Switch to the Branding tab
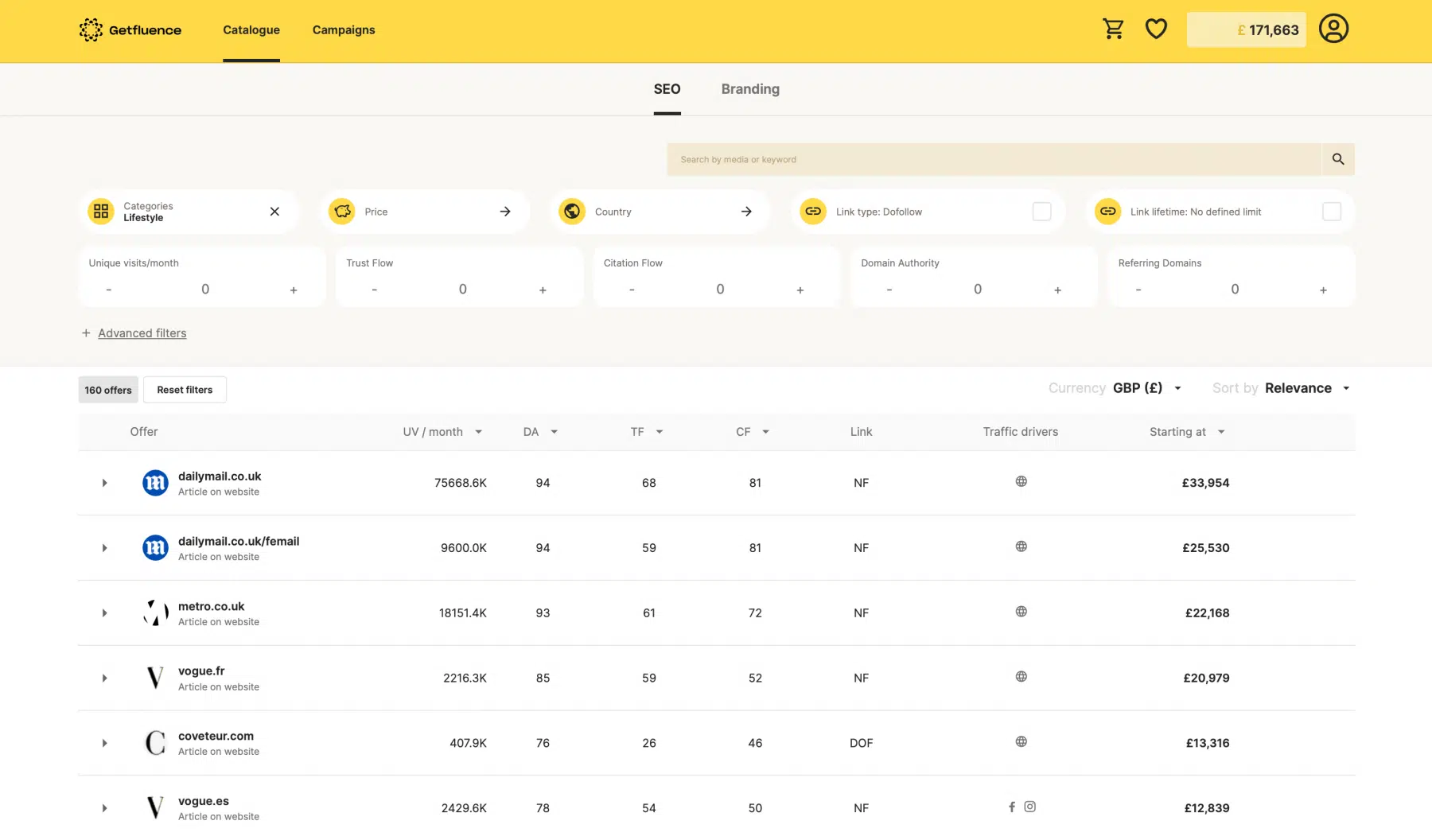This screenshot has height=840, width=1432. pyautogui.click(x=750, y=89)
